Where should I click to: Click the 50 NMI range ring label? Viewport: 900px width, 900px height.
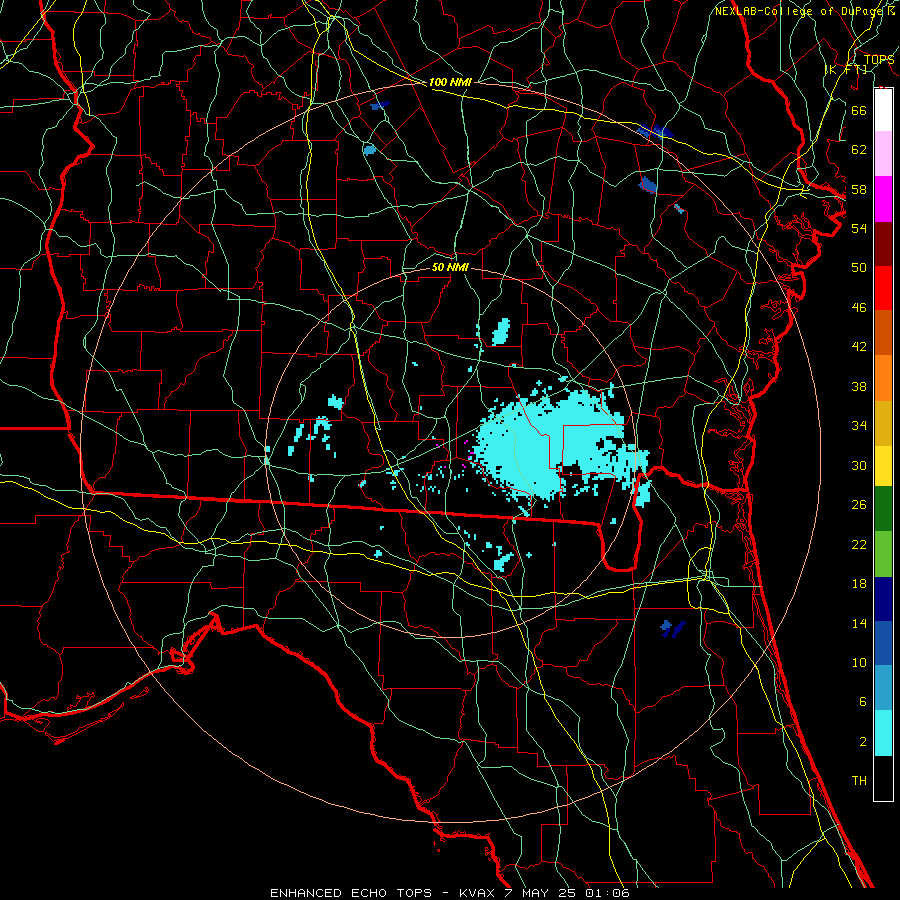(x=450, y=267)
